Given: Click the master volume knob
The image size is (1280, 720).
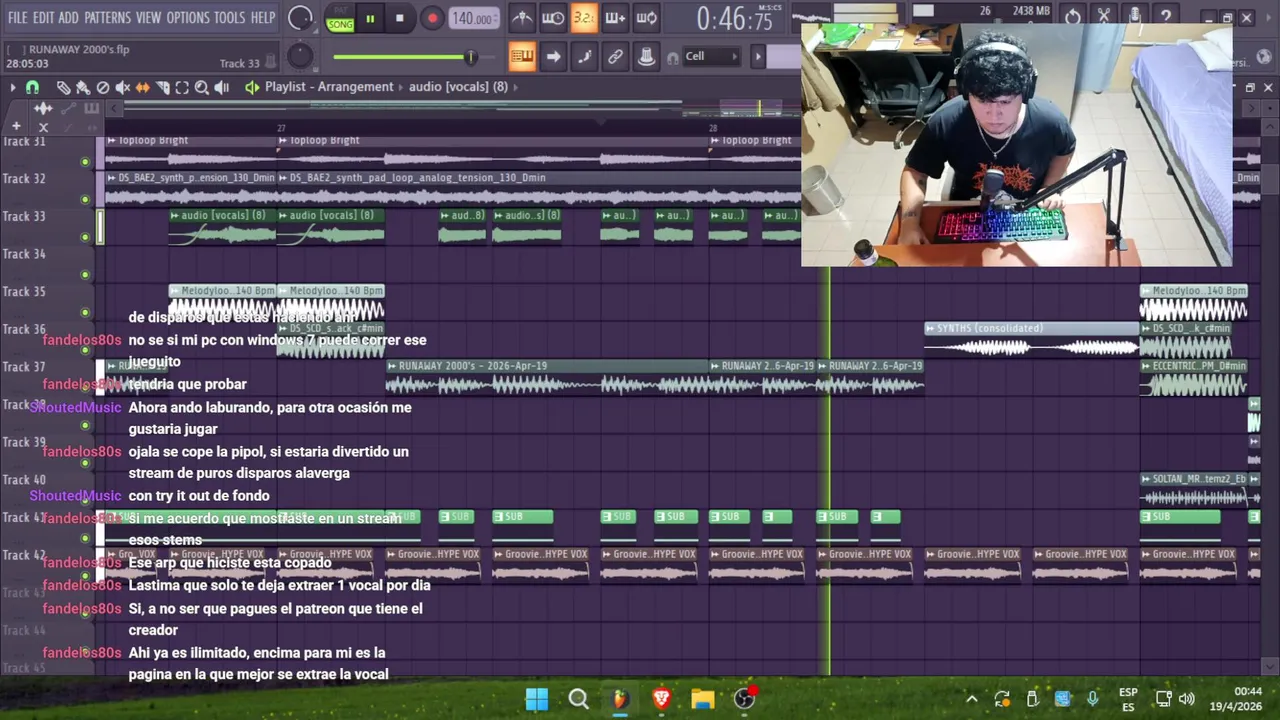Looking at the screenshot, I should click(x=300, y=18).
